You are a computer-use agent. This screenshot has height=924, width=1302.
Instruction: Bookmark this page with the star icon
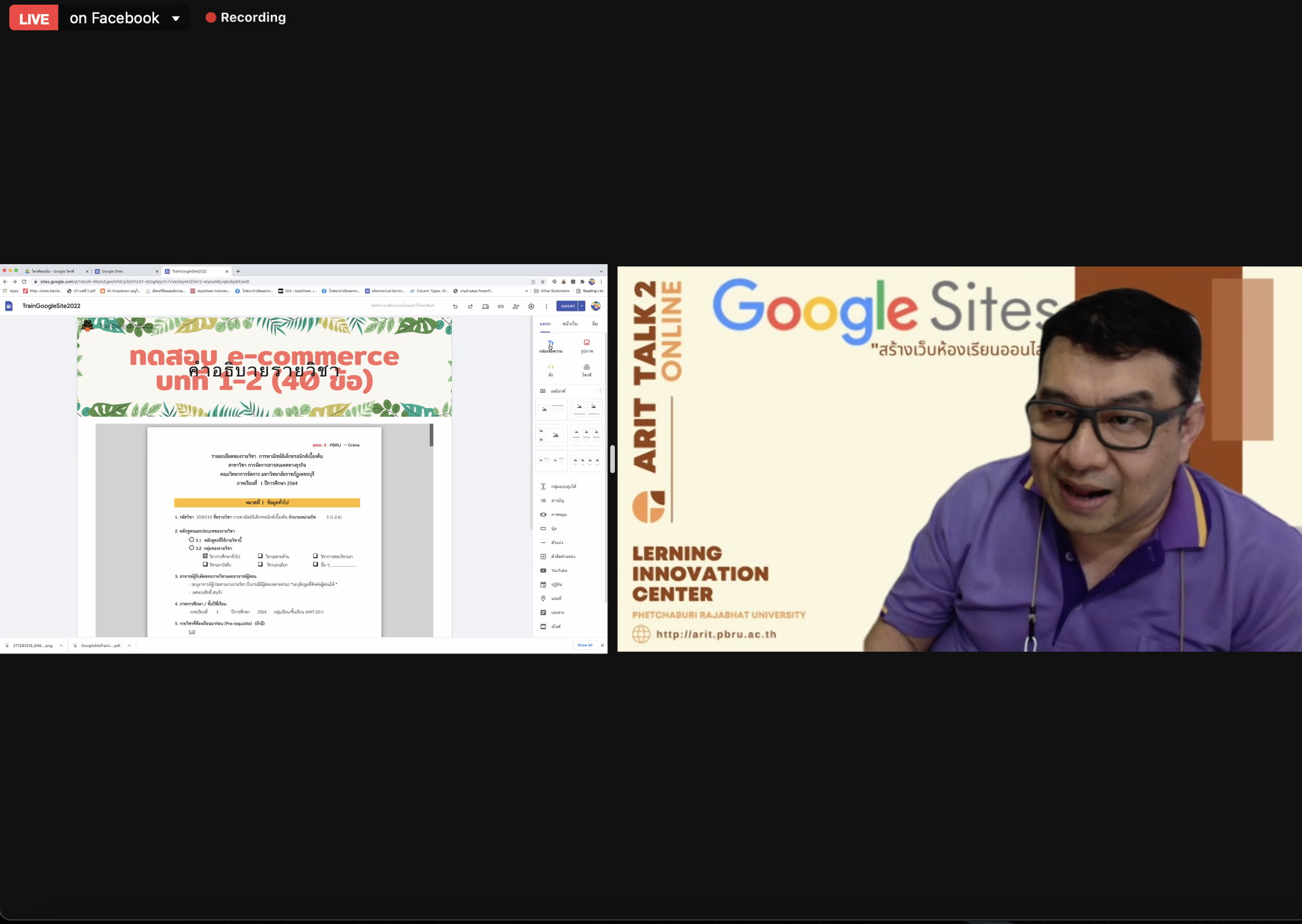point(542,282)
